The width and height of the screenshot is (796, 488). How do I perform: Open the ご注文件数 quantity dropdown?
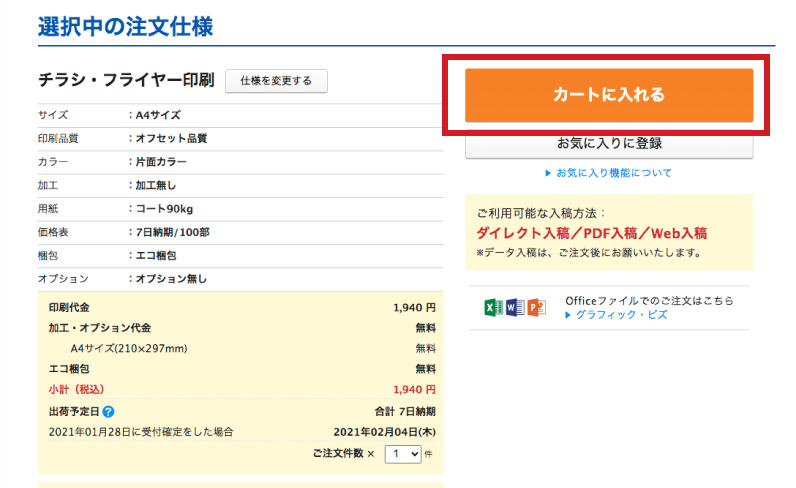click(403, 454)
